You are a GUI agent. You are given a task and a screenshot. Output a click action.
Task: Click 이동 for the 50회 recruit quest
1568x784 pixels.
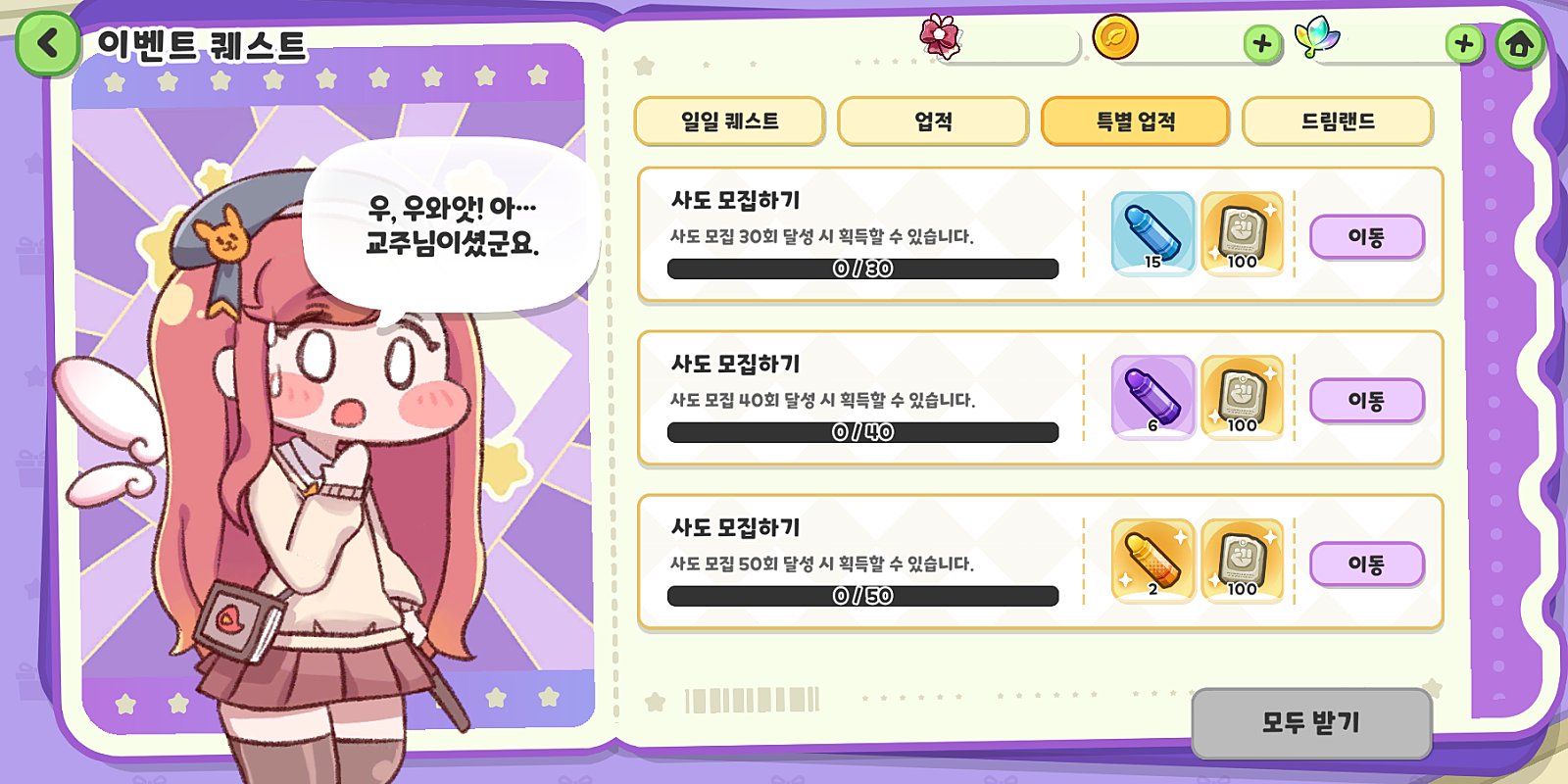pyautogui.click(x=1366, y=564)
